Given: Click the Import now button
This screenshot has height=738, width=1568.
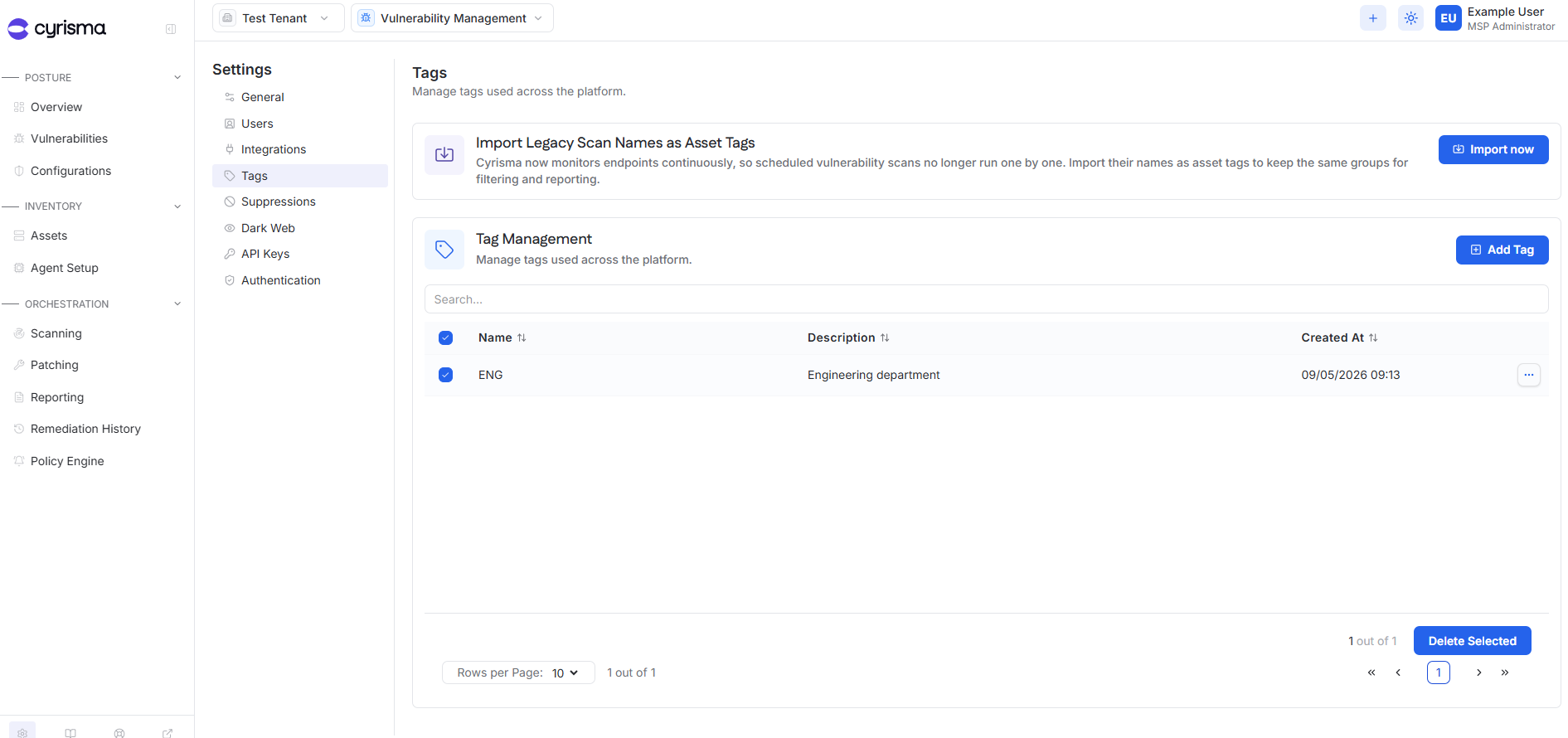Looking at the screenshot, I should coord(1493,149).
